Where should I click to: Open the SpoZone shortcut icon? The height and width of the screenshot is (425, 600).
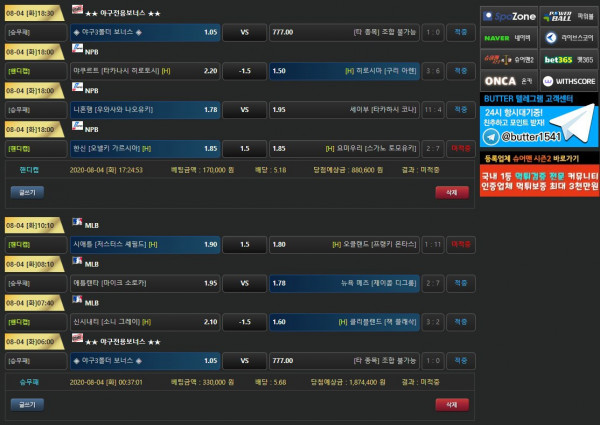508,16
